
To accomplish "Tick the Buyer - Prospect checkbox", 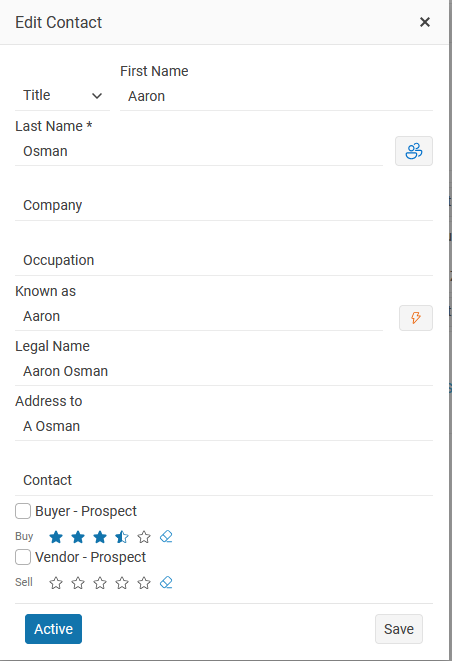I will 23,511.
